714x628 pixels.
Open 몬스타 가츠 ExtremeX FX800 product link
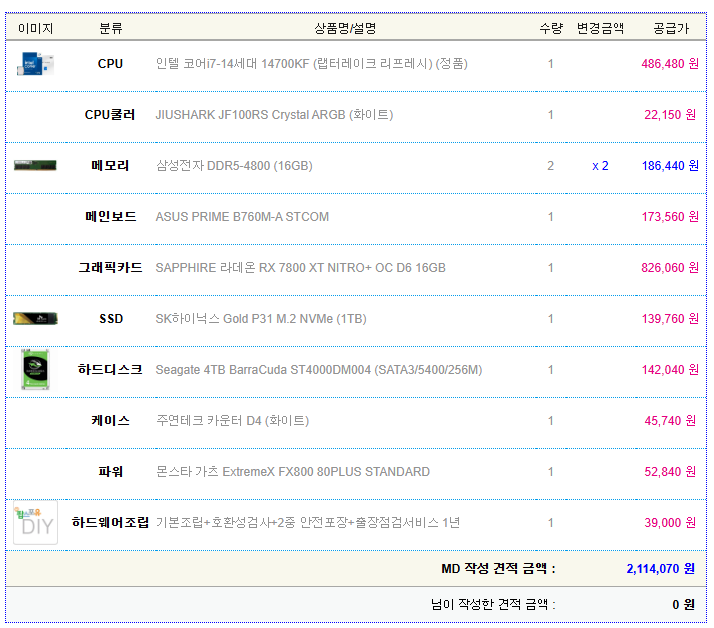pos(293,471)
